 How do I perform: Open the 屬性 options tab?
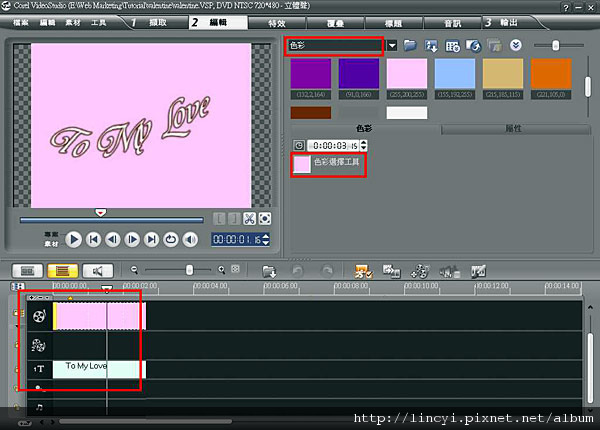(x=514, y=129)
